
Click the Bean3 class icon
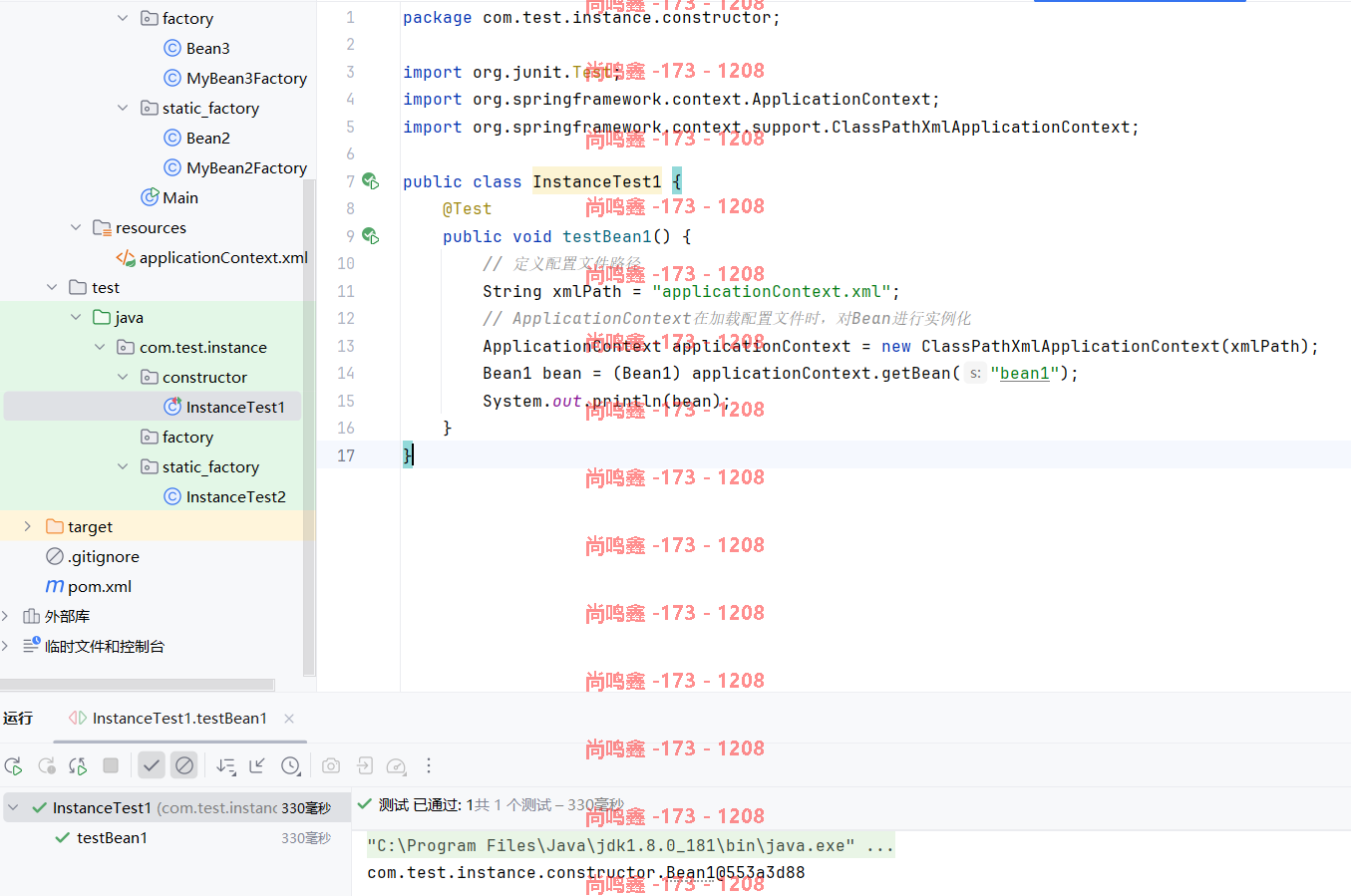(x=172, y=48)
